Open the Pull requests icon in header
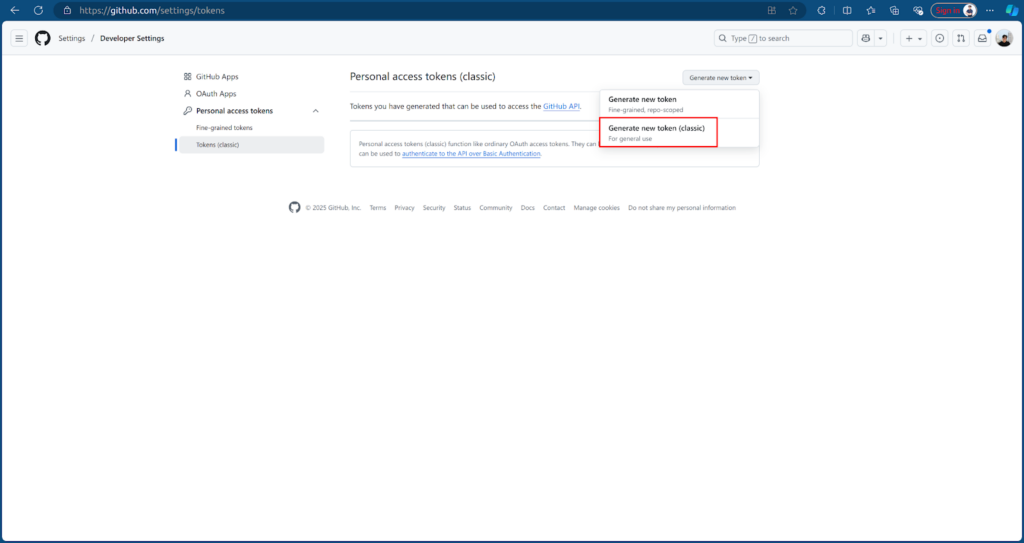1024x543 pixels. tap(961, 38)
